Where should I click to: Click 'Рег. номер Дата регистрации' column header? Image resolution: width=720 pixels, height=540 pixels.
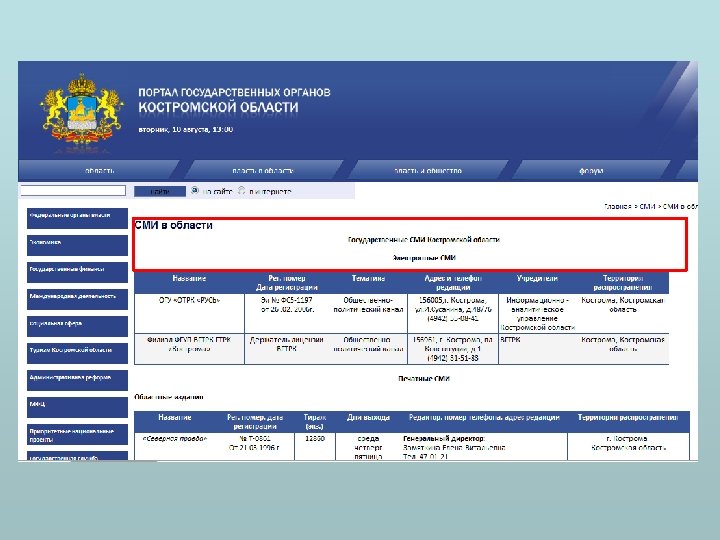(x=287, y=283)
